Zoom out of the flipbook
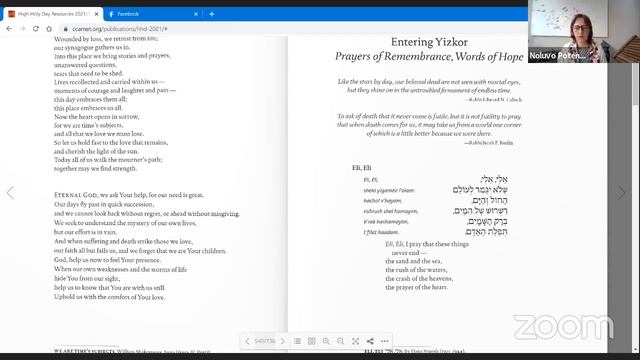This screenshot has height=360, width=640. click(341, 341)
